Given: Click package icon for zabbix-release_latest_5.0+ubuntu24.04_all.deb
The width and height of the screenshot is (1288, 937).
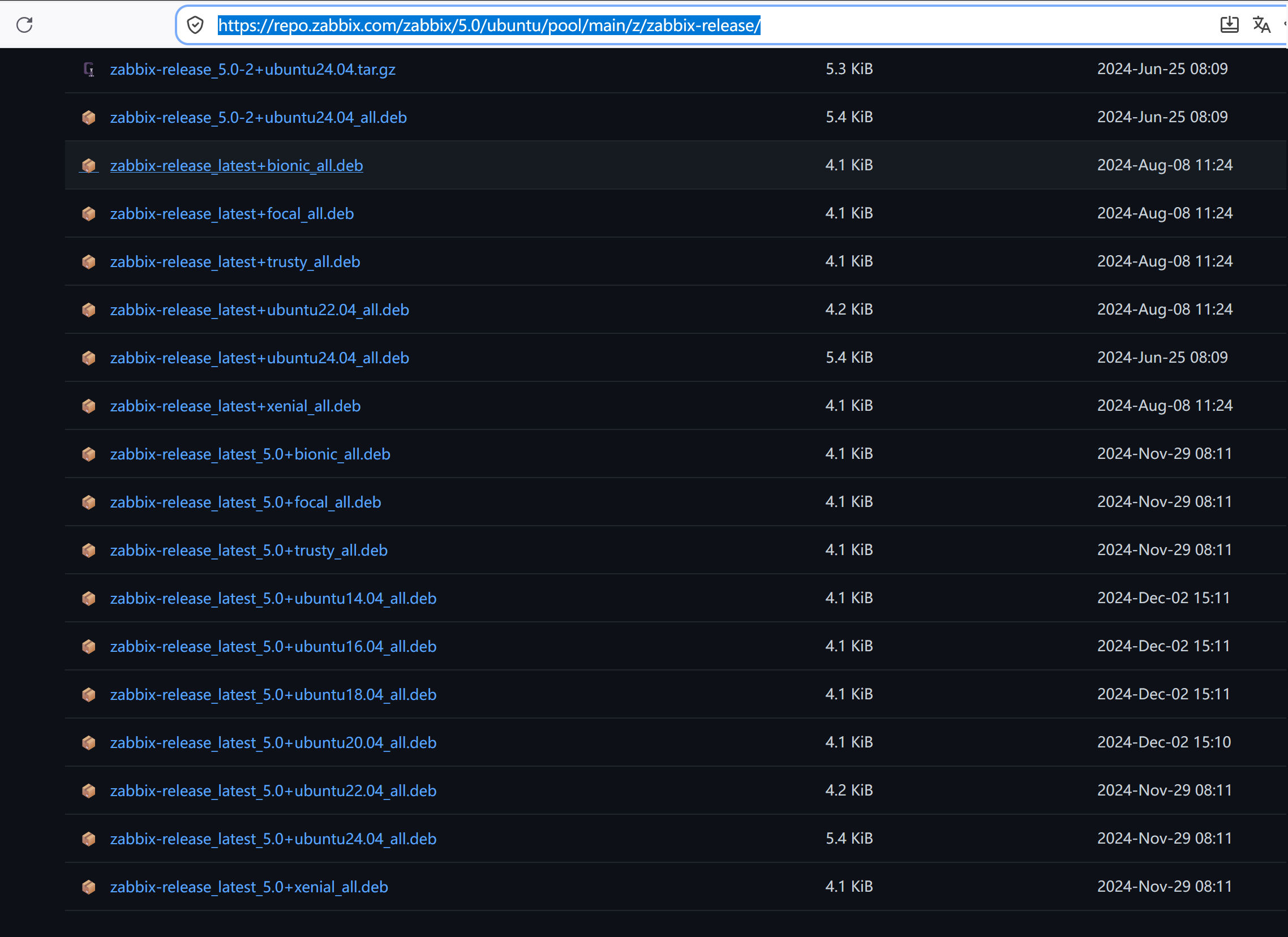Looking at the screenshot, I should pos(89,839).
